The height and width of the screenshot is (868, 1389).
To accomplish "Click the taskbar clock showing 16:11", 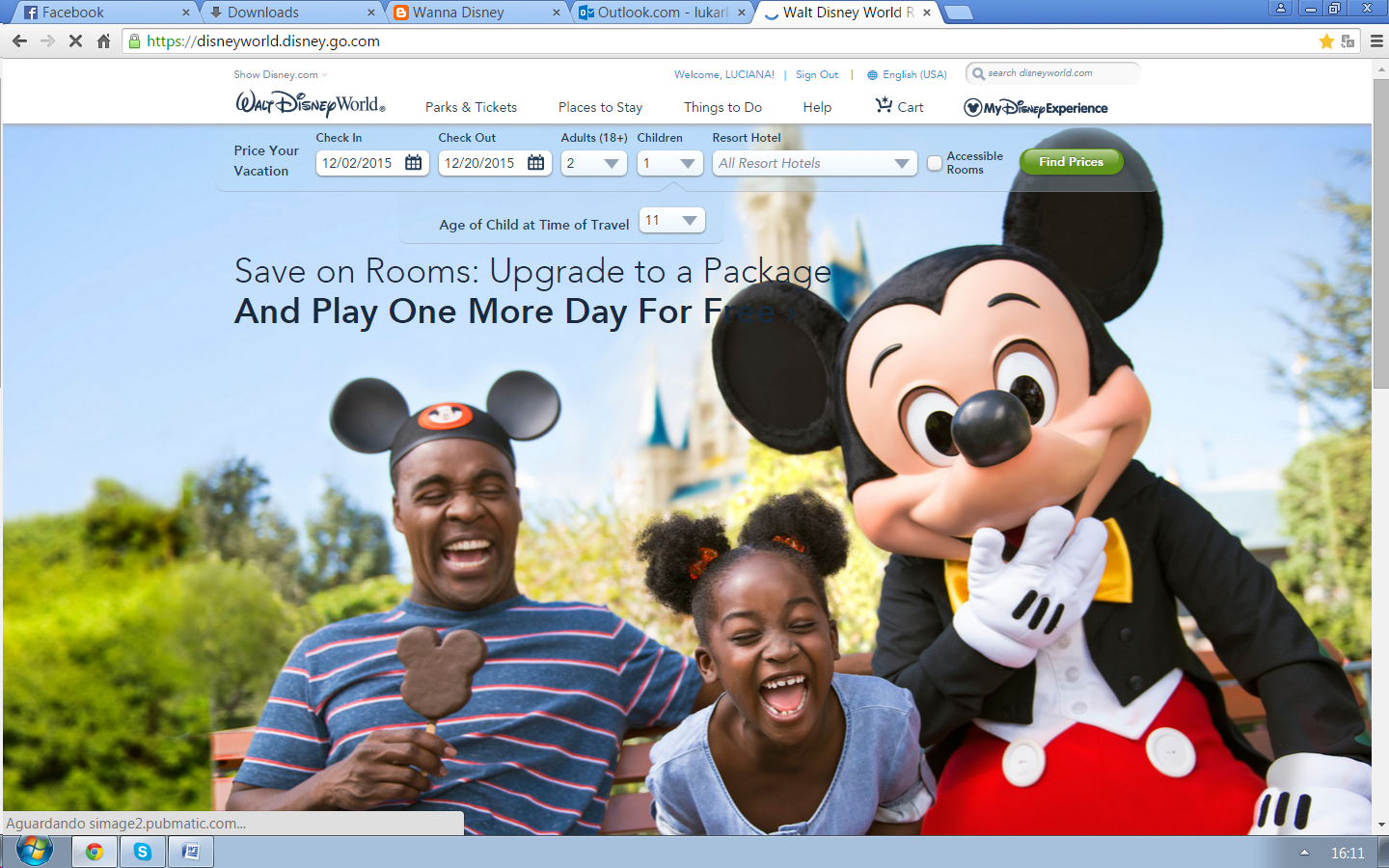I will 1348,853.
